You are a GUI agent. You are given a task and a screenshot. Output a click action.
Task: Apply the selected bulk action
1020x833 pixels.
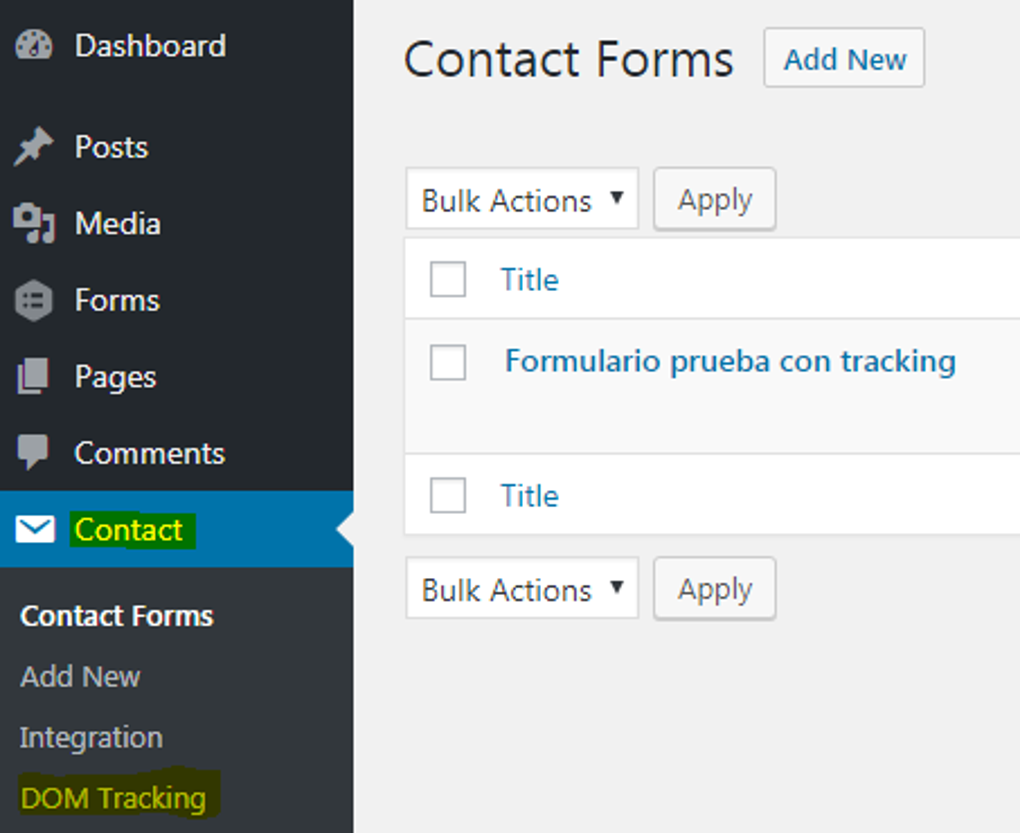click(714, 199)
